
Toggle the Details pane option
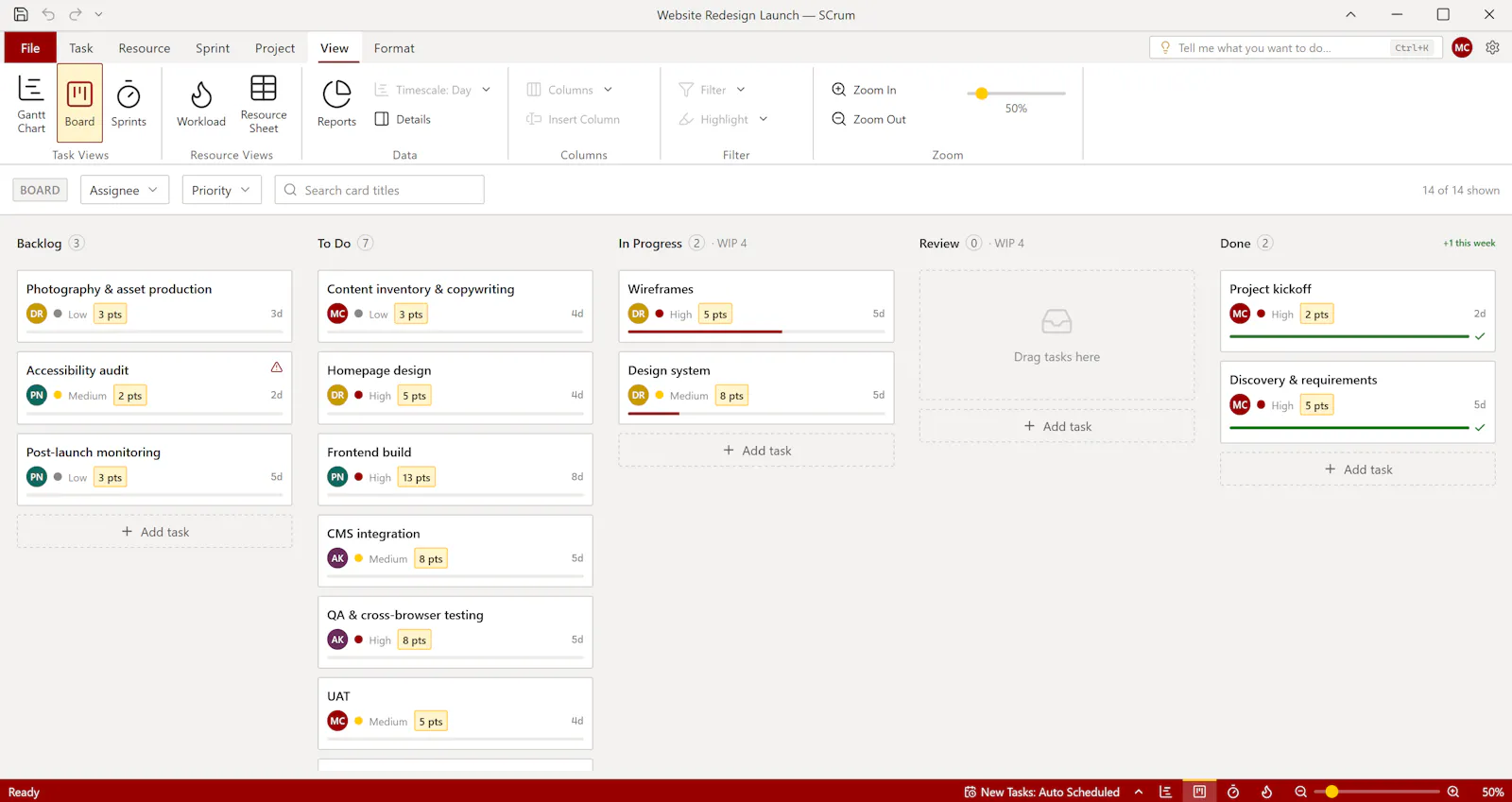pos(404,119)
